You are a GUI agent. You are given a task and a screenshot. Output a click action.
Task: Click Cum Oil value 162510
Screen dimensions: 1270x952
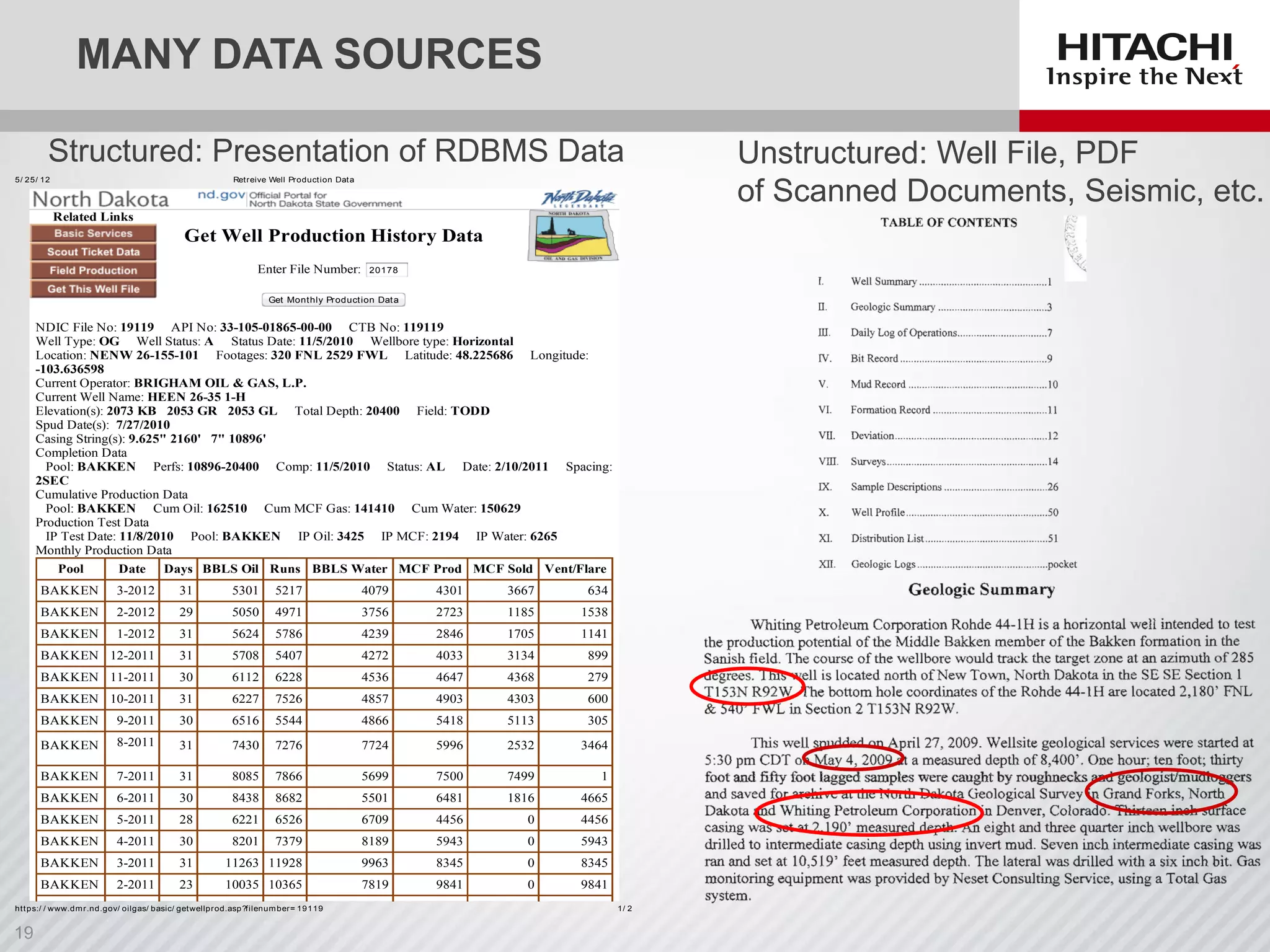point(227,509)
